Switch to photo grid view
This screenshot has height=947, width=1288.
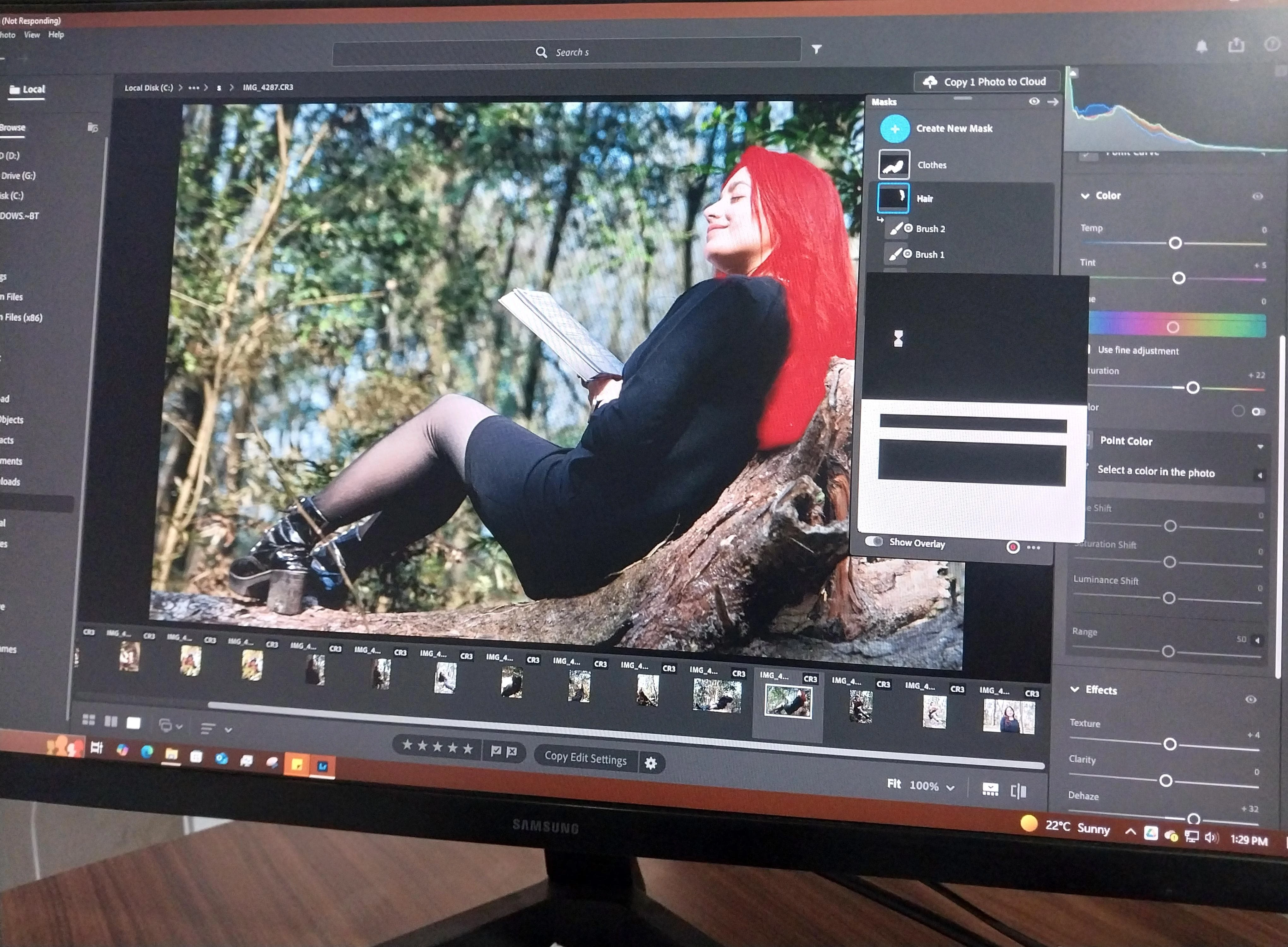pos(89,720)
